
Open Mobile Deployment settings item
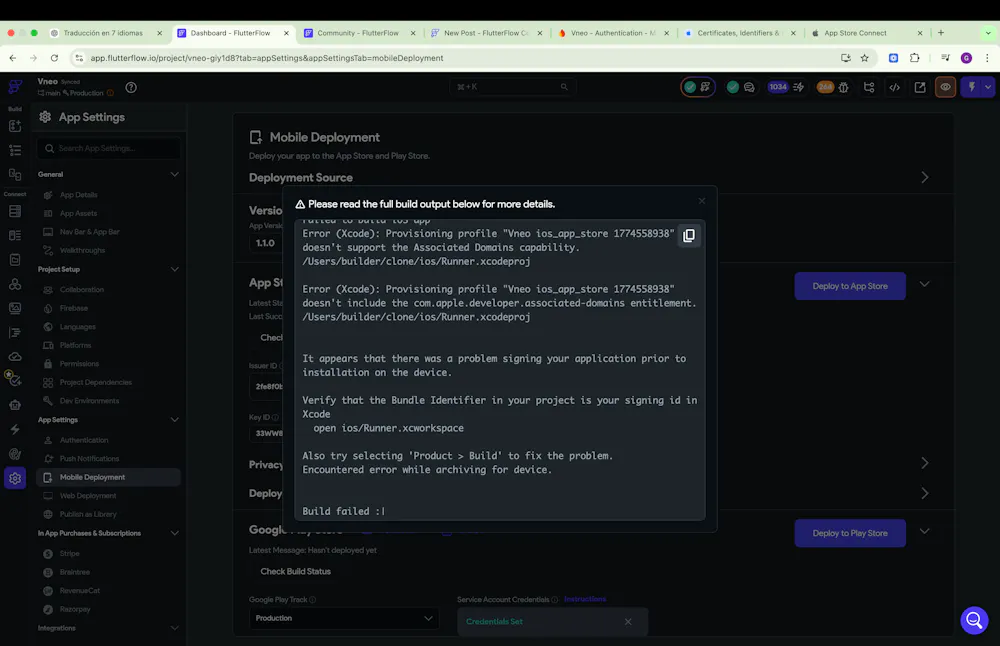tap(108, 477)
